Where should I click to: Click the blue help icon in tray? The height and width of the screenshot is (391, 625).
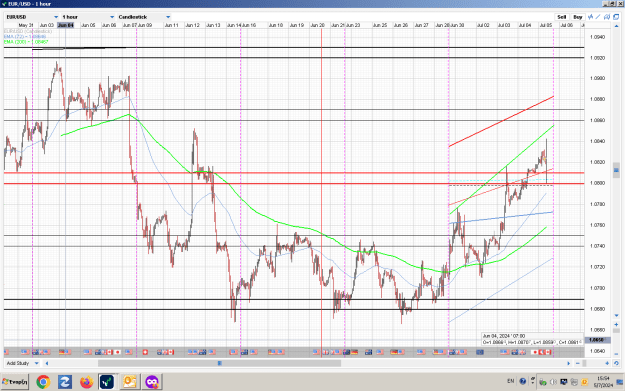523,381
